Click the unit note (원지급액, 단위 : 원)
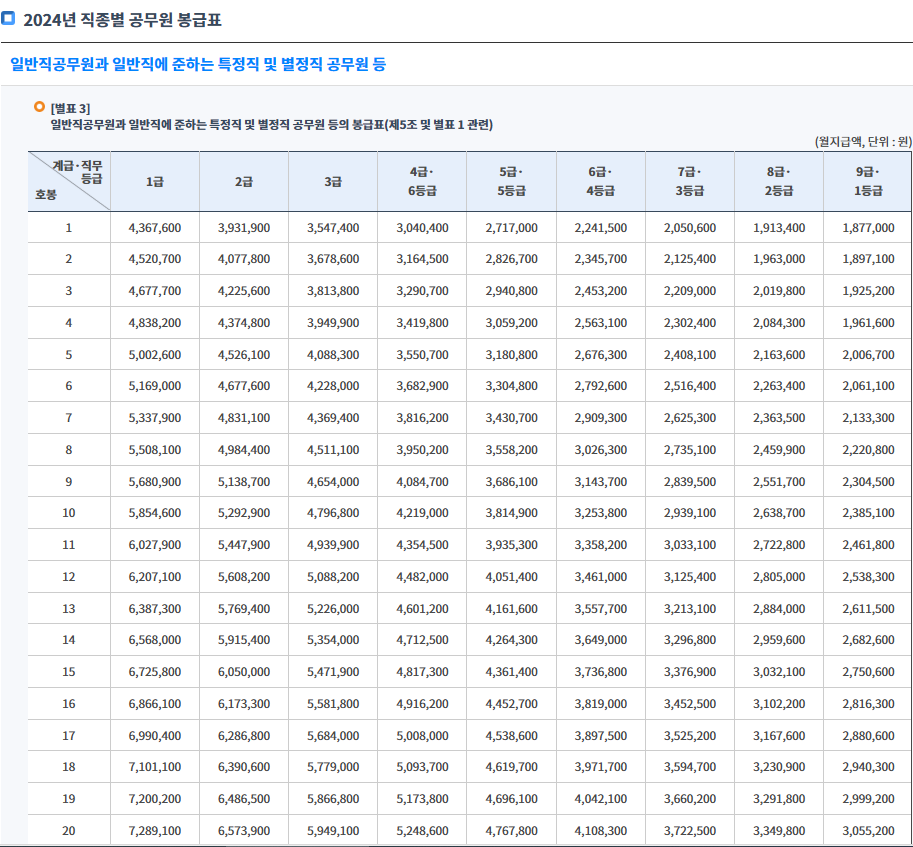The image size is (913, 847). pos(863,141)
